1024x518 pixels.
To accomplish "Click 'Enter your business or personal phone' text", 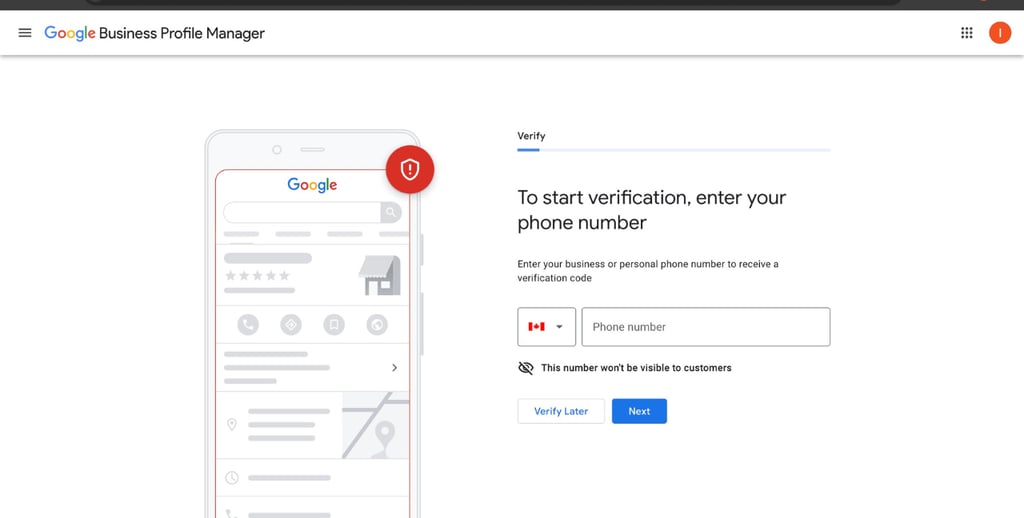I will [648, 271].
